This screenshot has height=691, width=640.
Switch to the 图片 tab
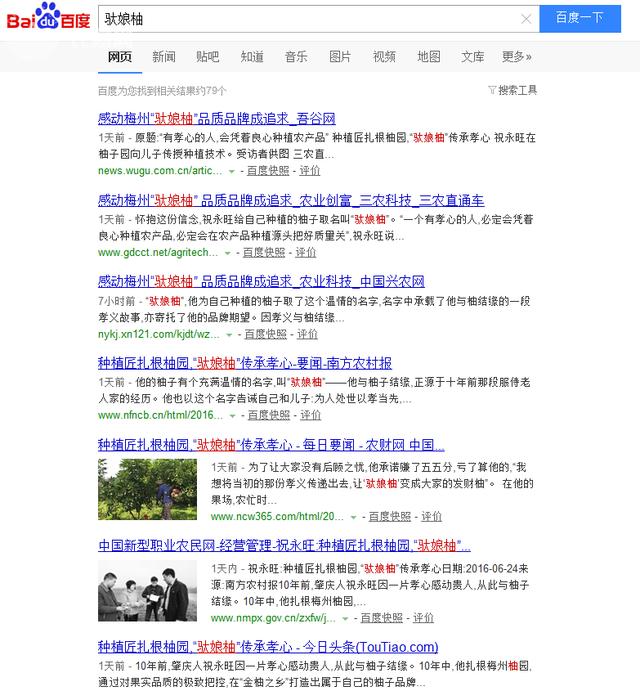click(340, 57)
